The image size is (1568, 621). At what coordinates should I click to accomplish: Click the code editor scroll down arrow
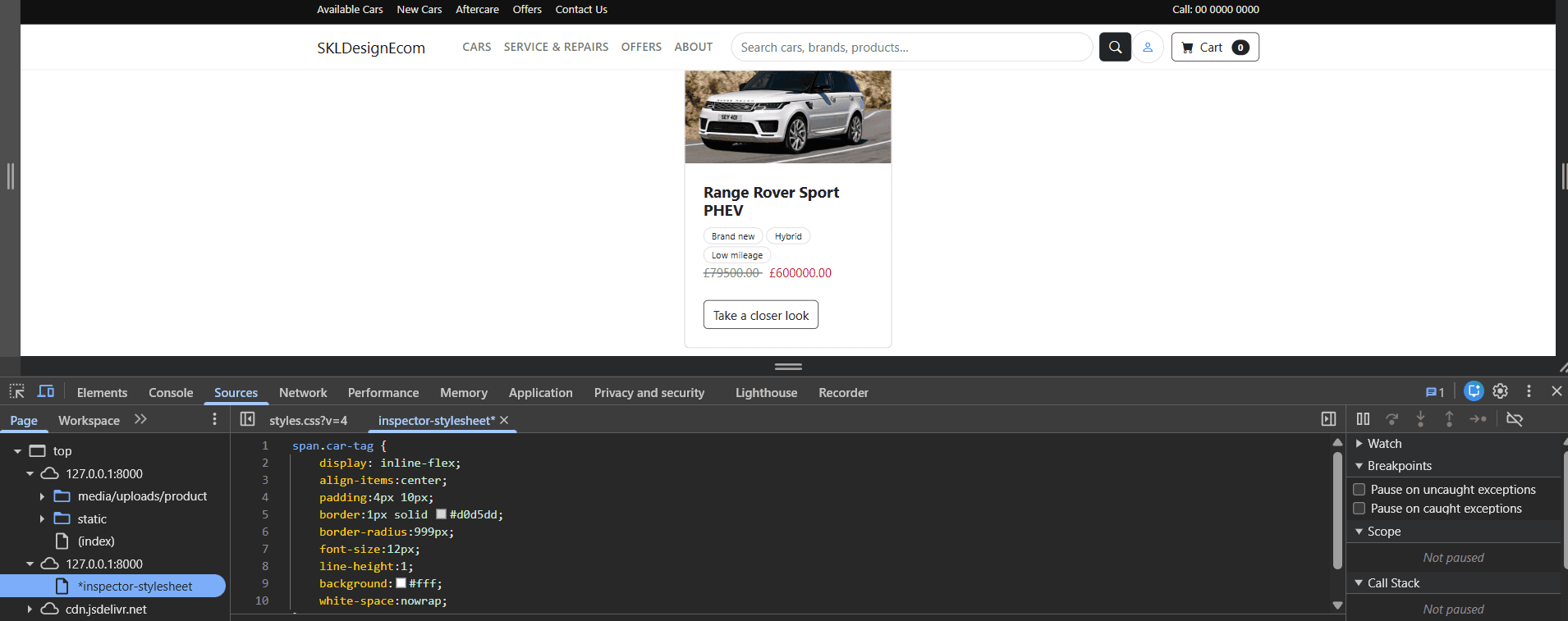[1337, 605]
